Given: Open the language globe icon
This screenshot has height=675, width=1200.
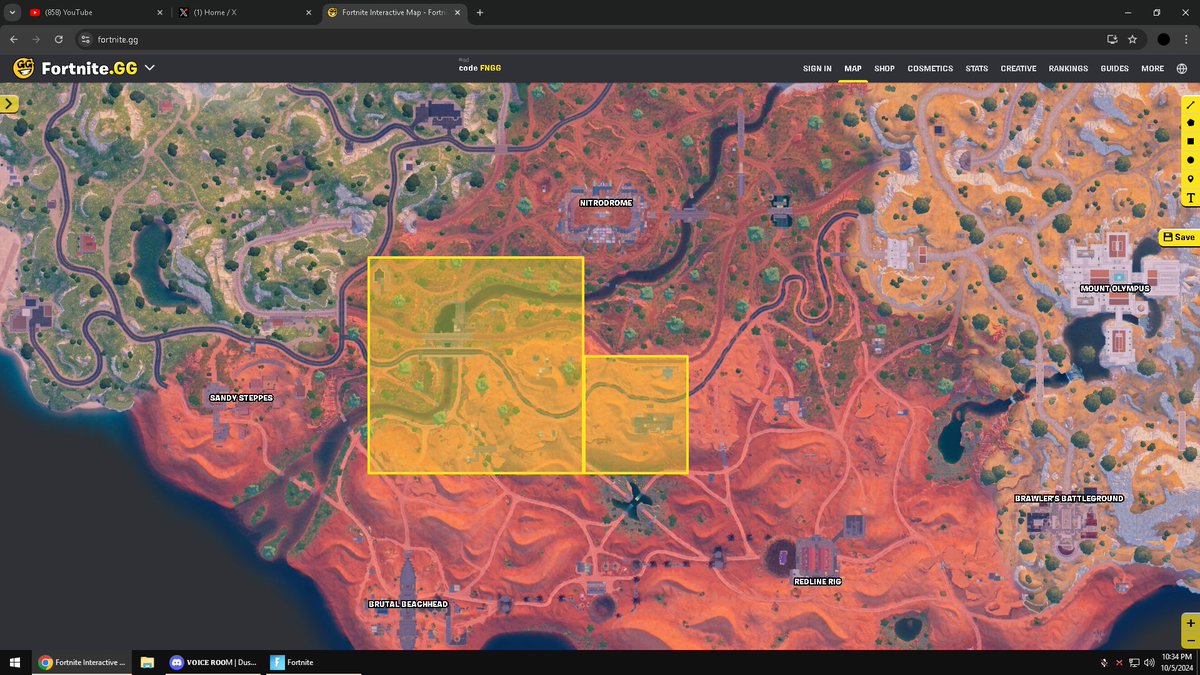Looking at the screenshot, I should (x=1182, y=68).
